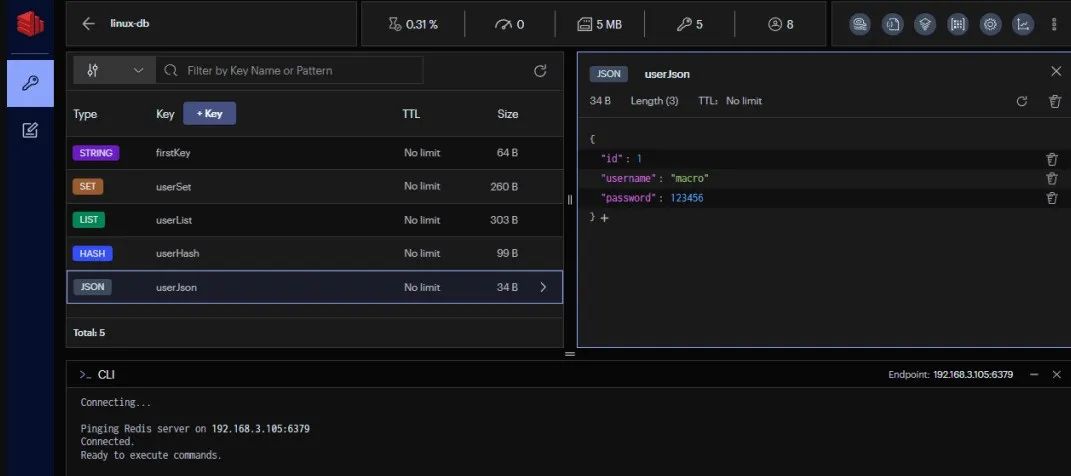Select the firstKey STRING row
This screenshot has height=476, width=1071.
[x=314, y=153]
